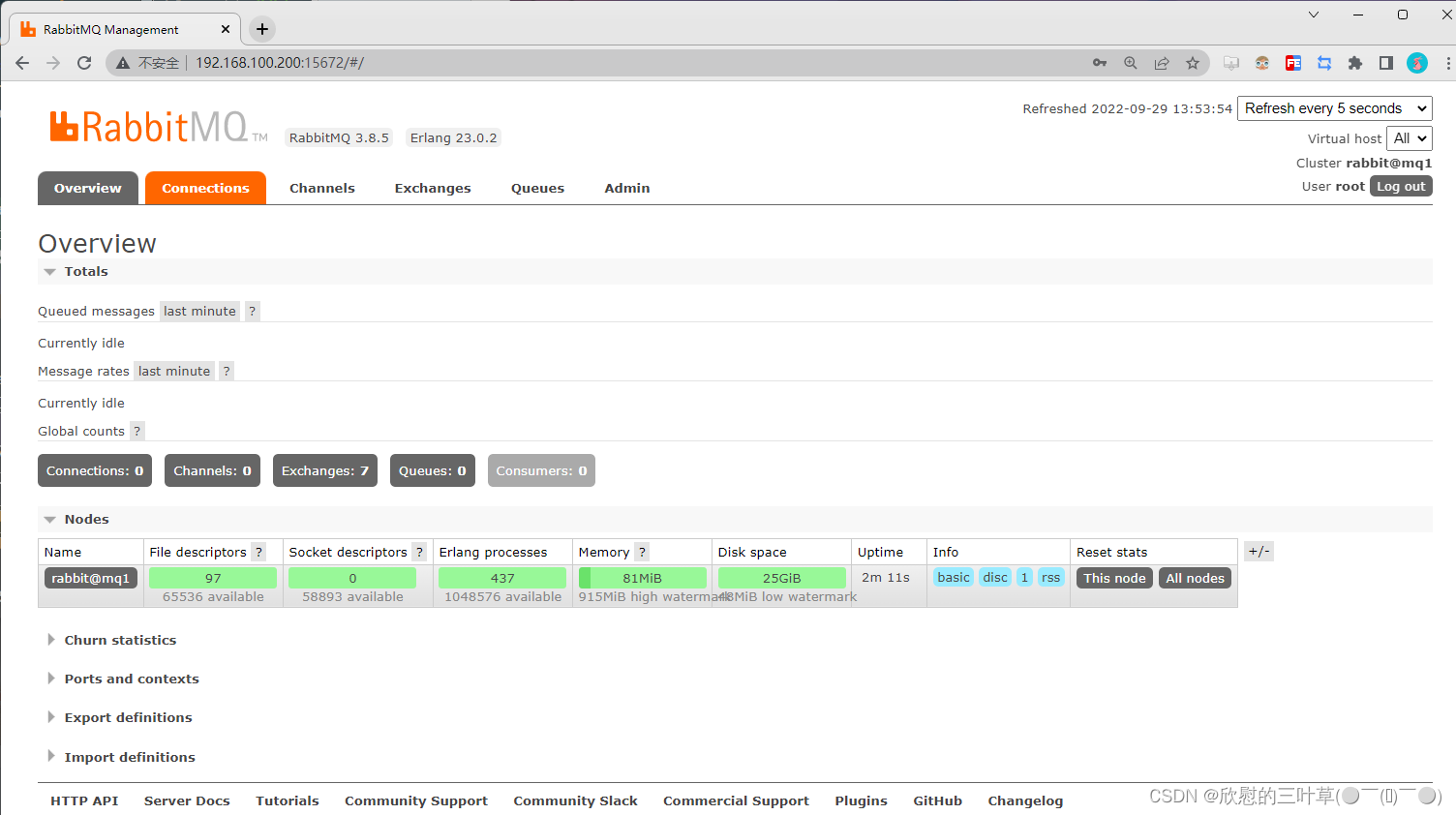Switch to the Admin tab
This screenshot has height=815, width=1456.
click(x=627, y=189)
